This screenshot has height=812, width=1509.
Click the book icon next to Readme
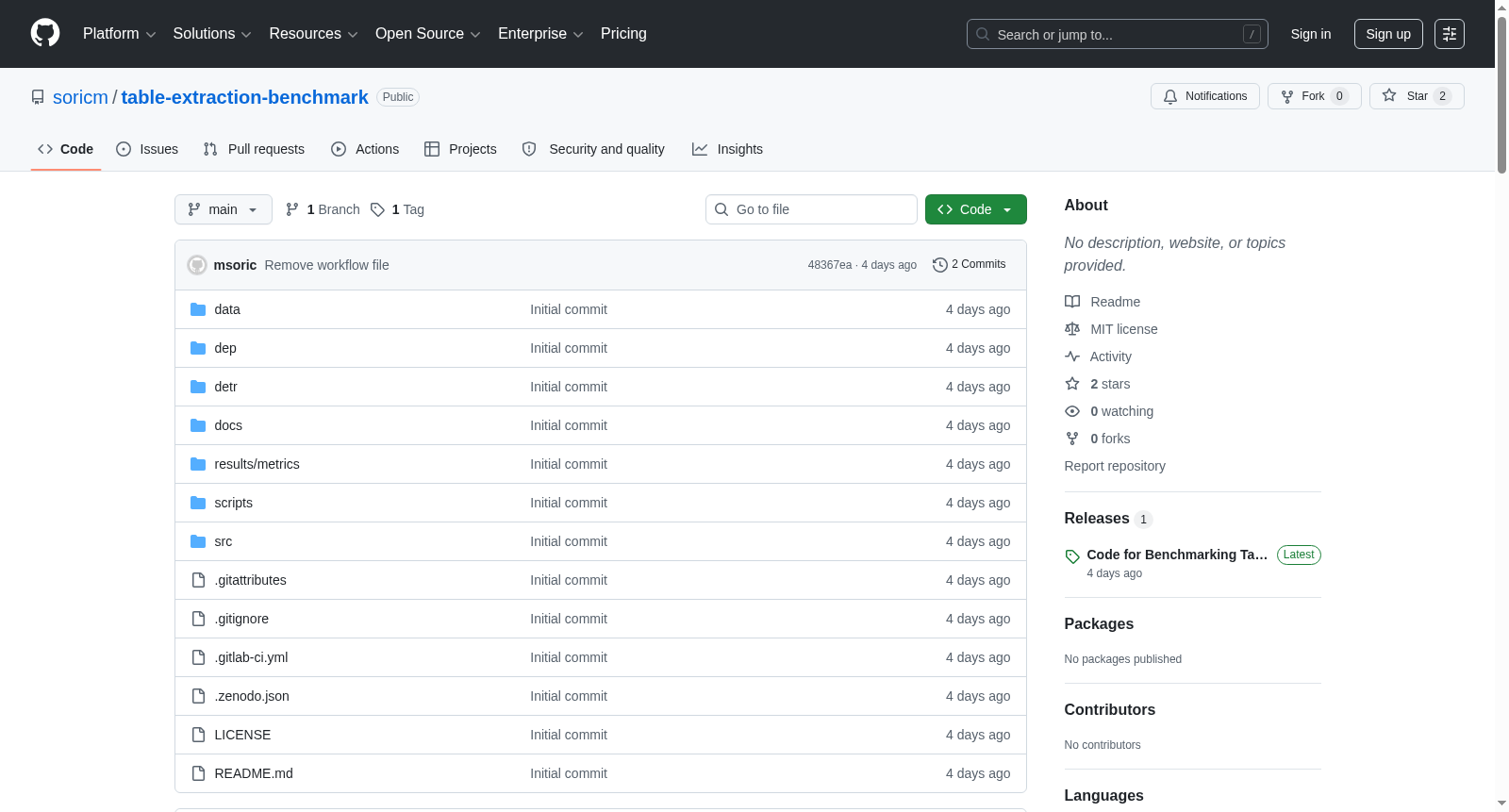[1072, 302]
